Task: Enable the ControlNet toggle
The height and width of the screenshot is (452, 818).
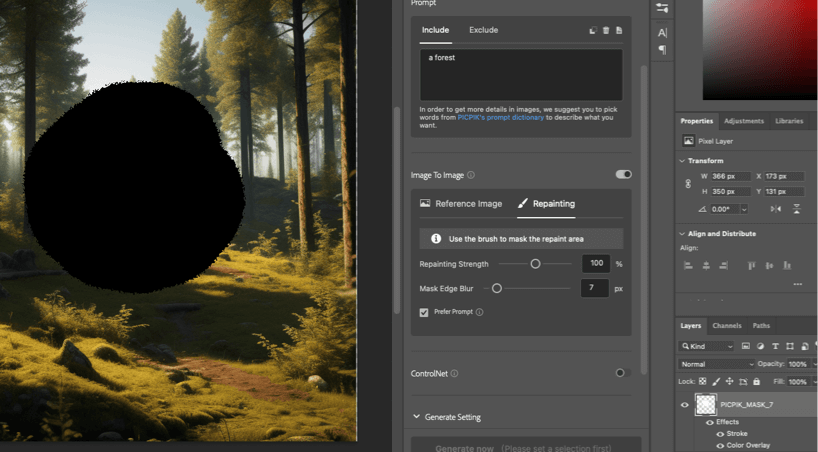Action: pos(622,373)
